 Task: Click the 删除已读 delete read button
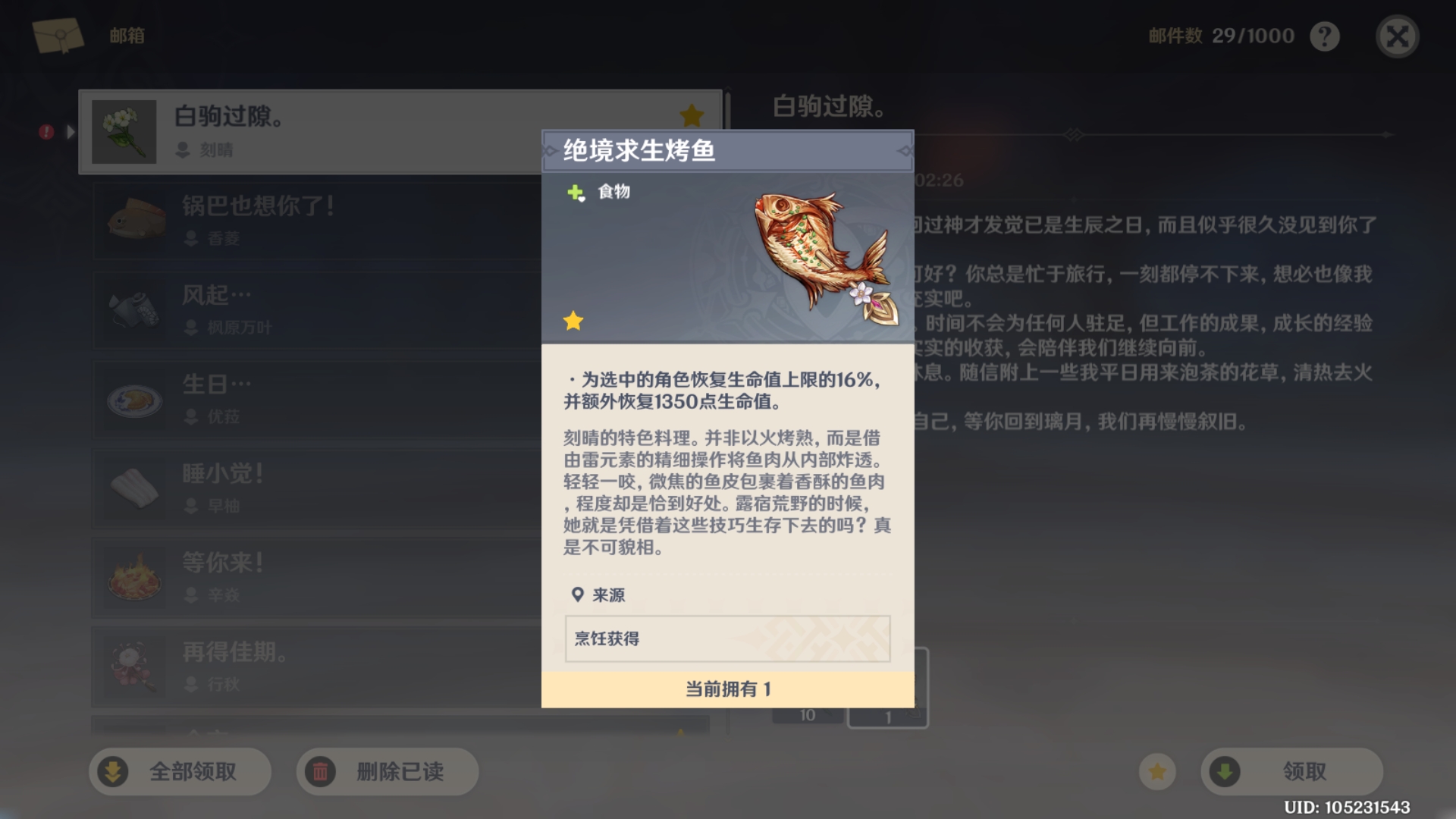(388, 772)
